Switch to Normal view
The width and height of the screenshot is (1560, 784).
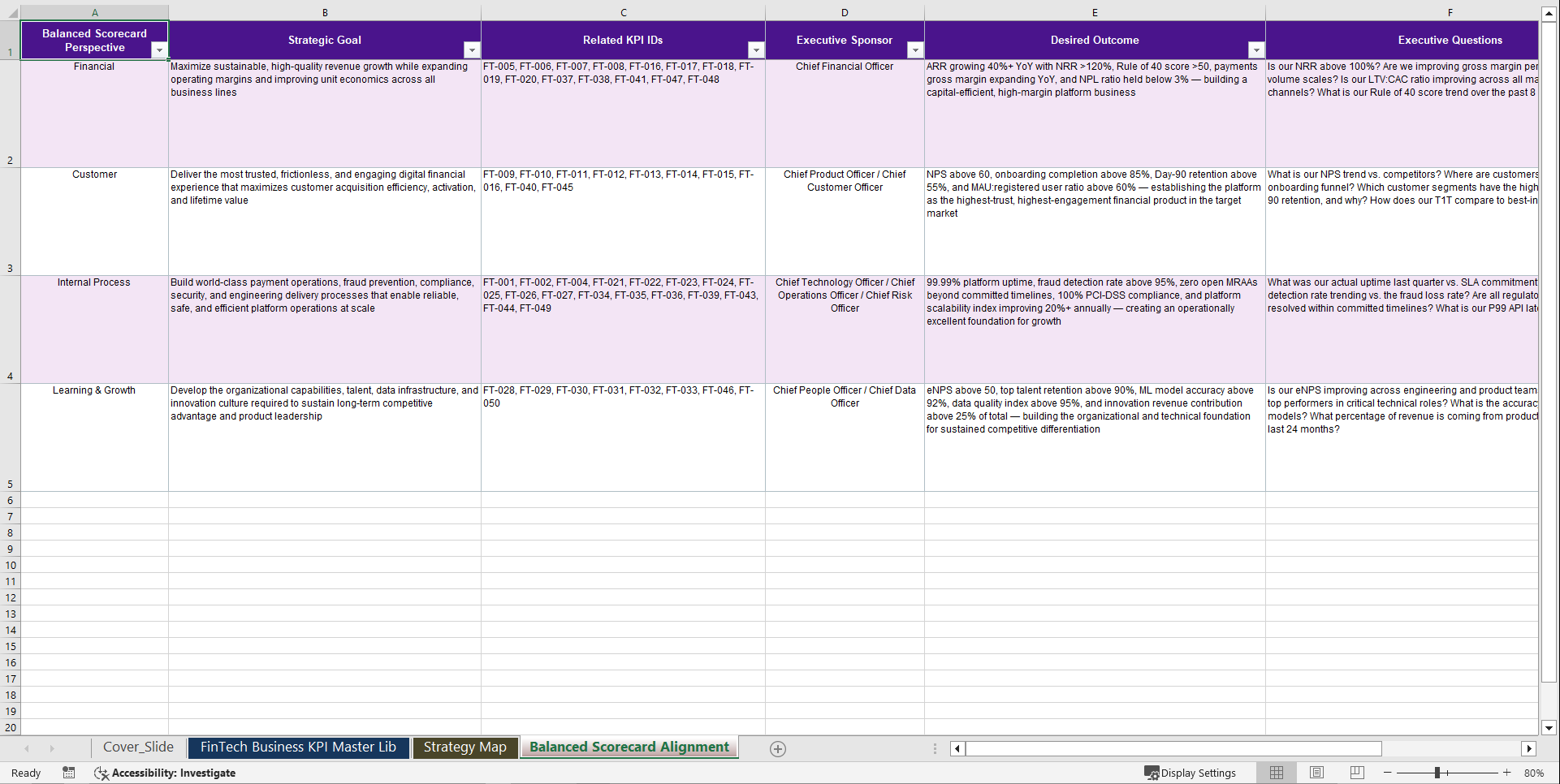[x=1277, y=773]
